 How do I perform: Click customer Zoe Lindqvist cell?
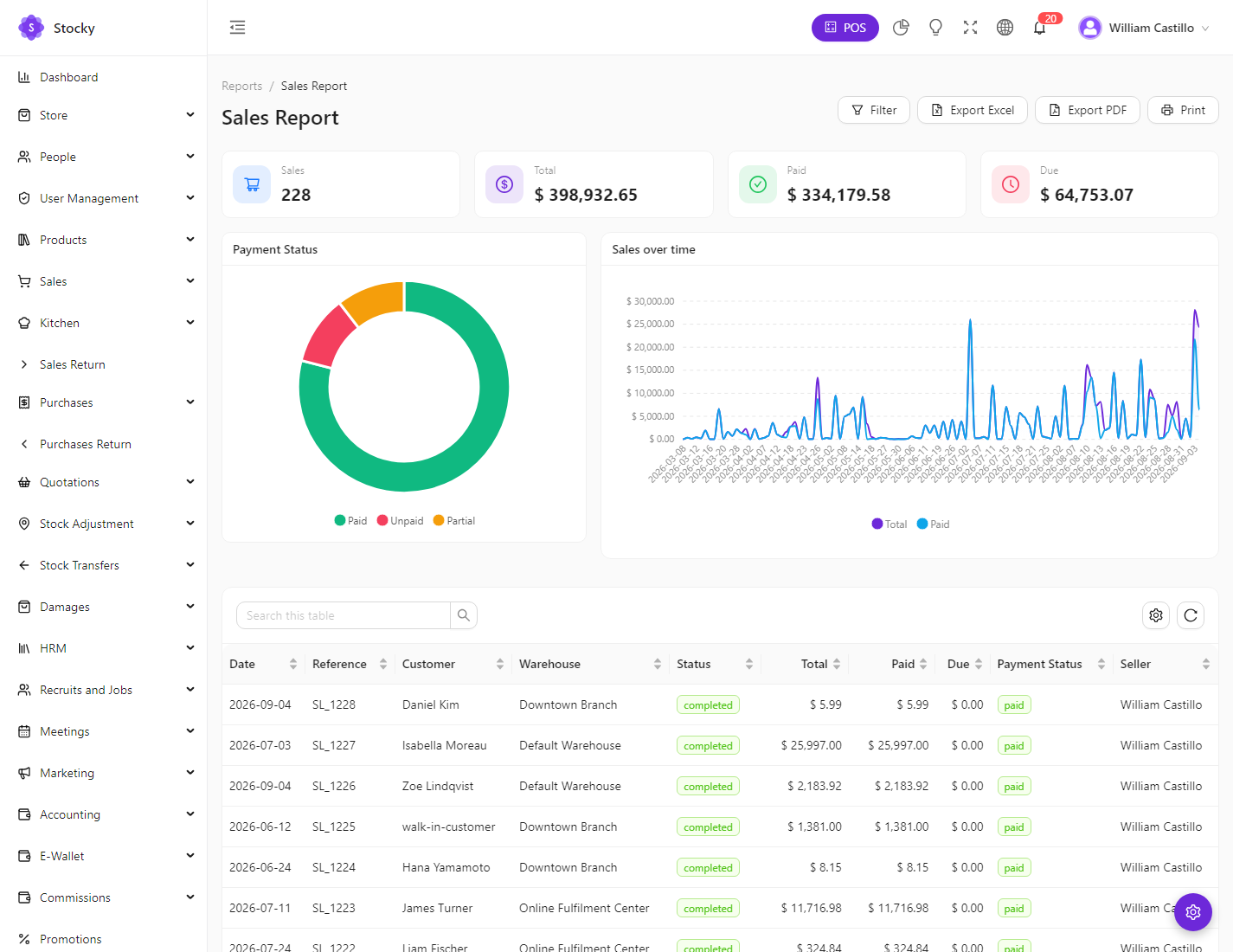438,786
